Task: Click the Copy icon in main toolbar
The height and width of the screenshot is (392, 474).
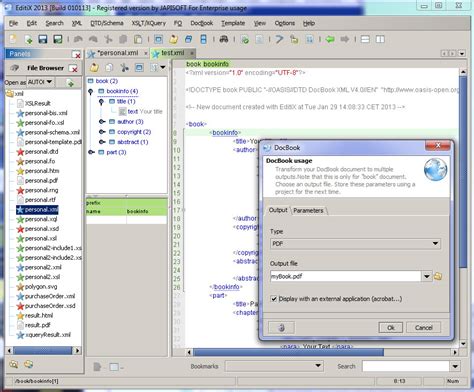Action: click(123, 39)
